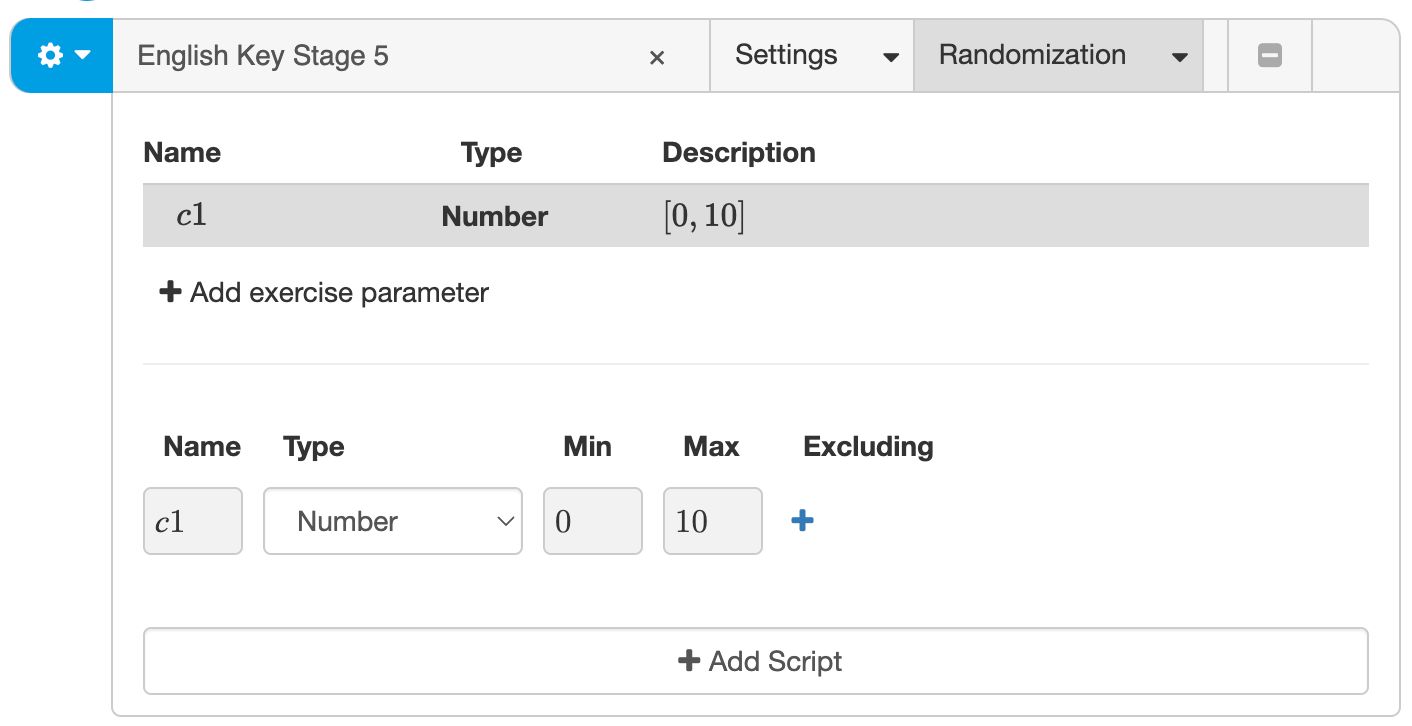Image resolution: width=1412 pixels, height=726 pixels.
Task: Click the Name field containing c1
Action: 192,520
